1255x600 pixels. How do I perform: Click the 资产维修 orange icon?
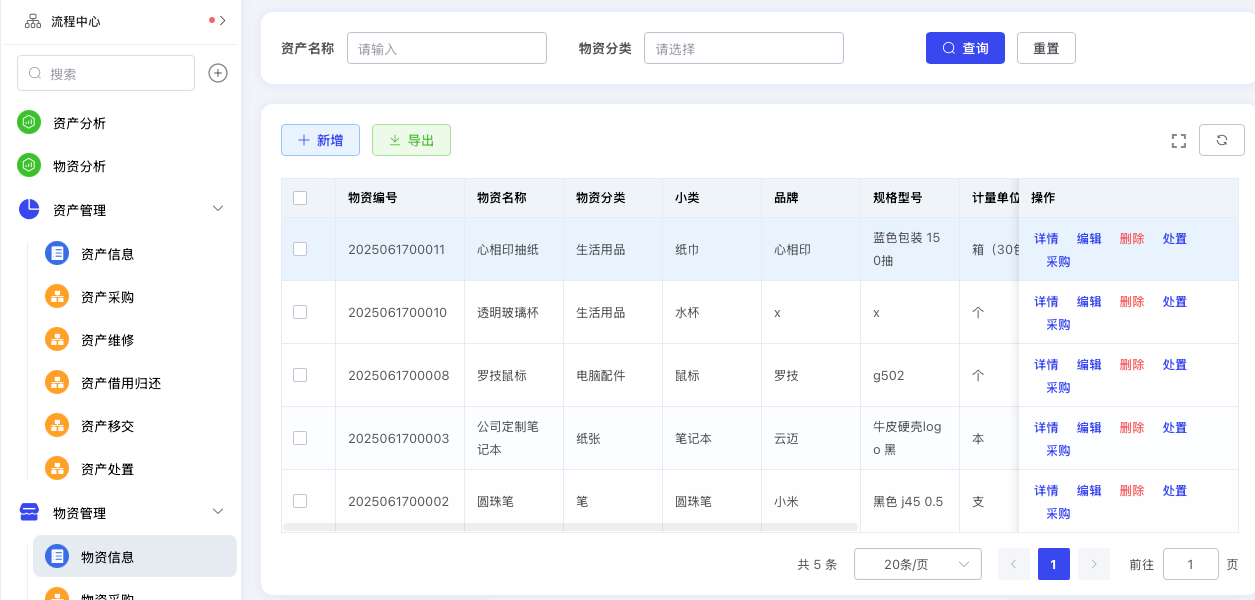pyautogui.click(x=57, y=340)
